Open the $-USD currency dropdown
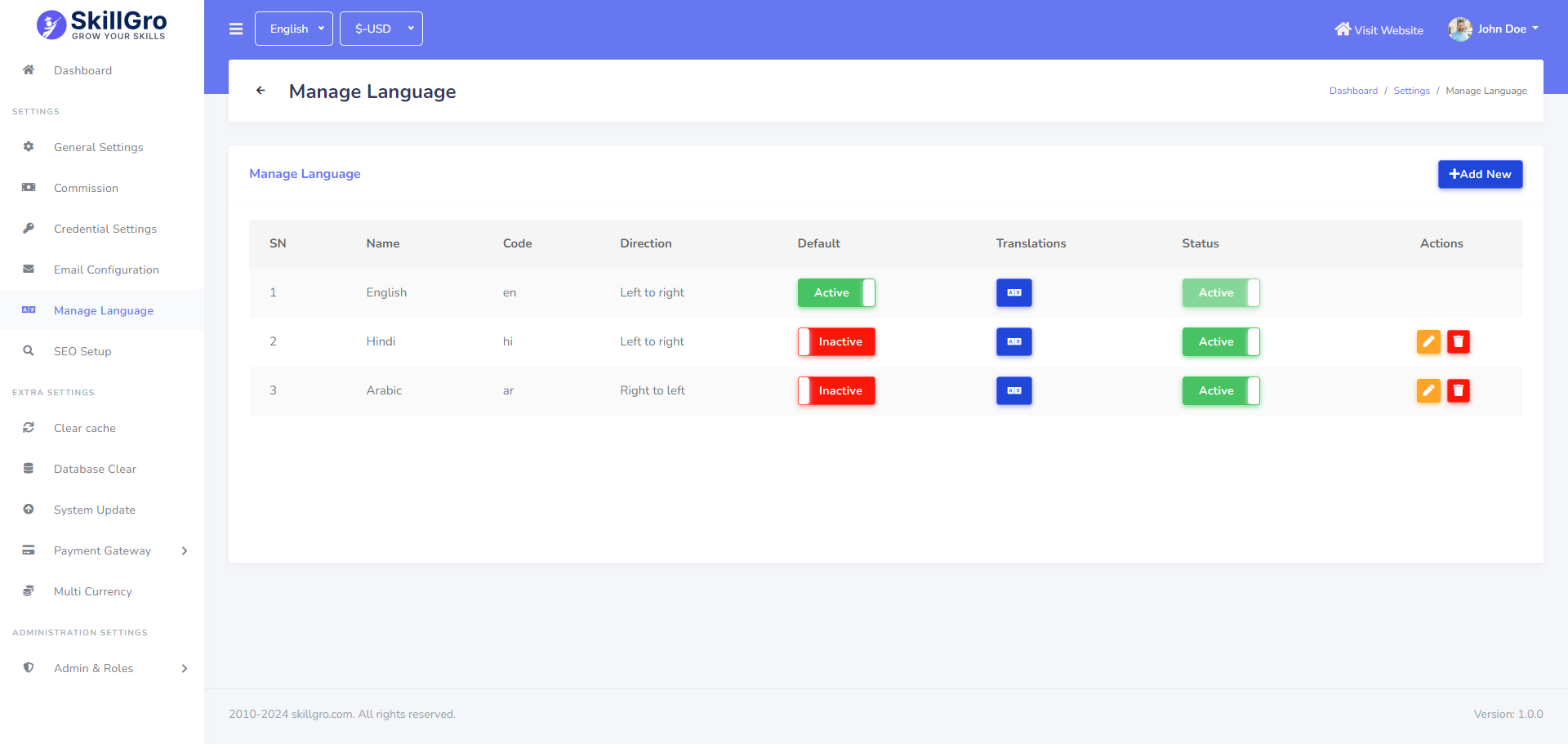 coord(381,29)
